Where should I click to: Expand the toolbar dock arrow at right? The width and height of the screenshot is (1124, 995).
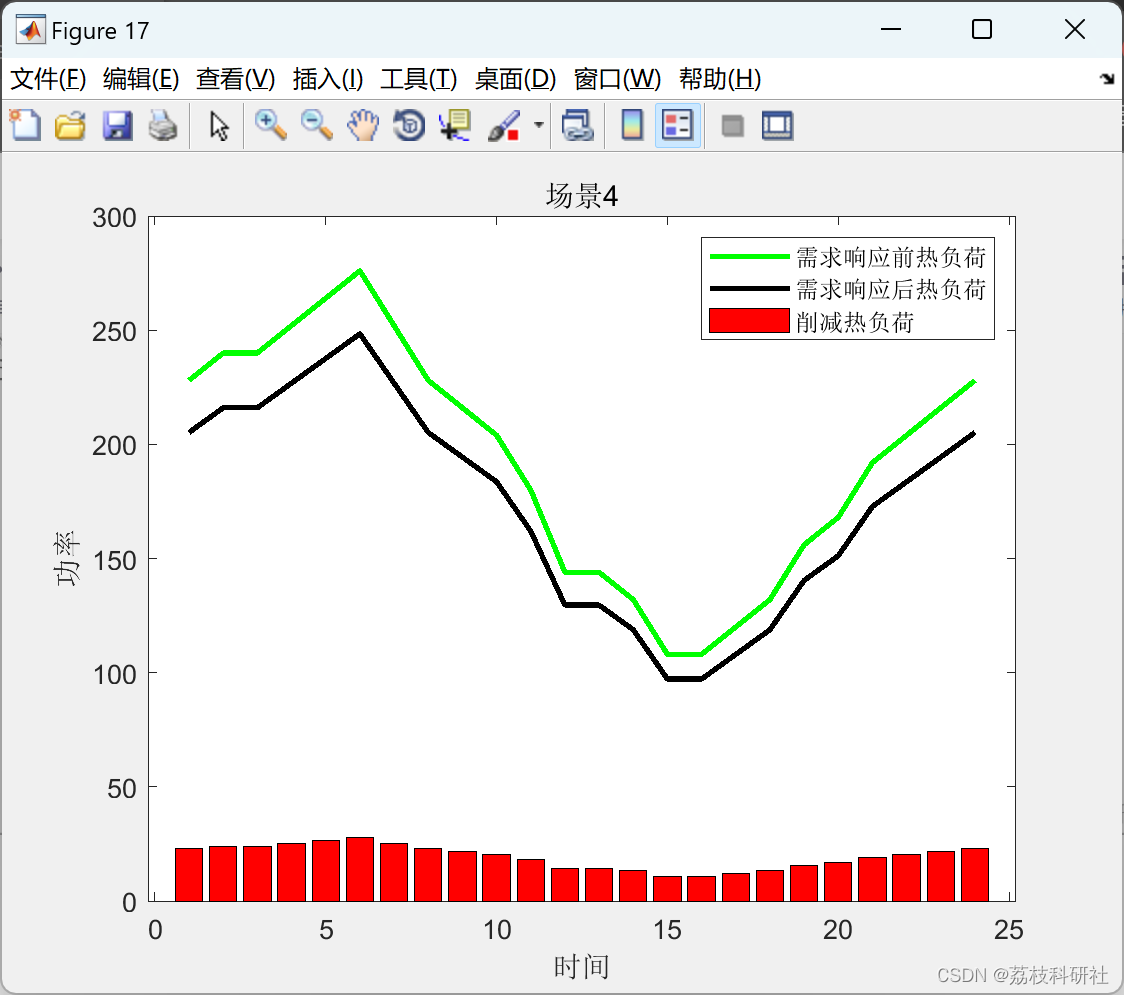pos(1108,79)
